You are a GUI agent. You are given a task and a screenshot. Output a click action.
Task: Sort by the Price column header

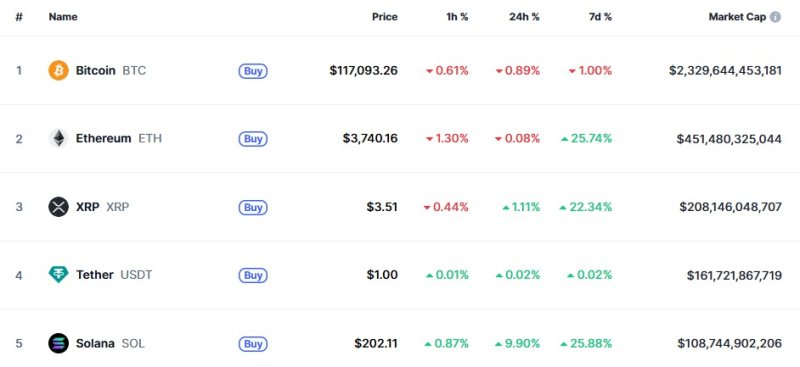[385, 17]
